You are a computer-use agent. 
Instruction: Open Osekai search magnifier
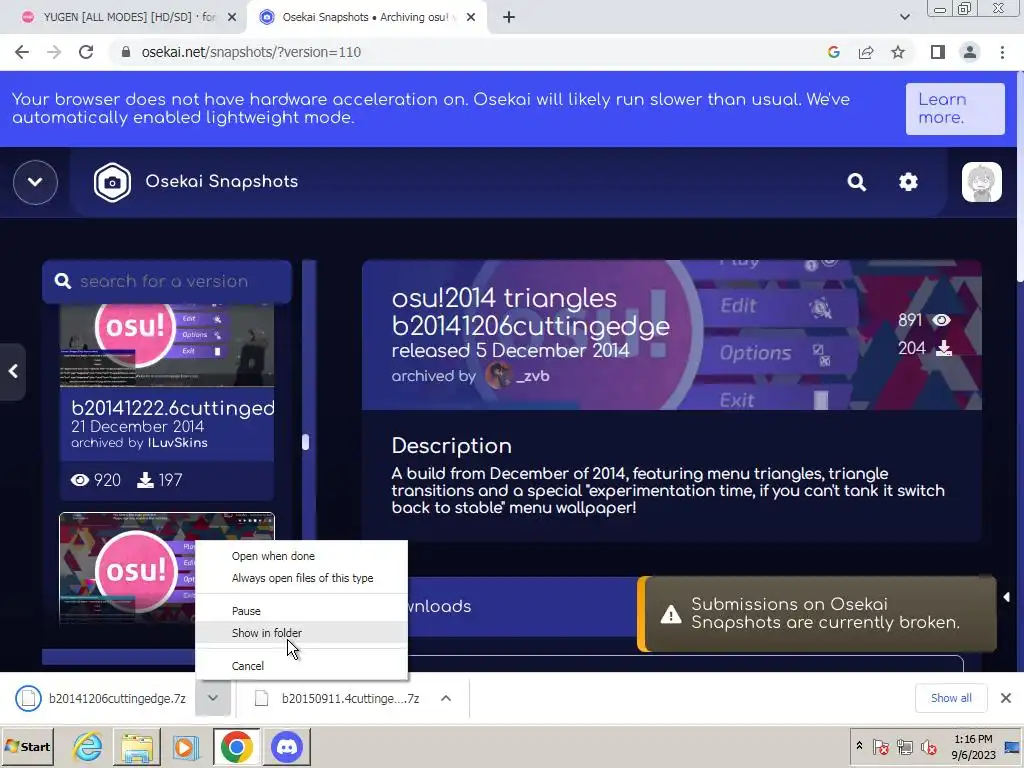857,182
